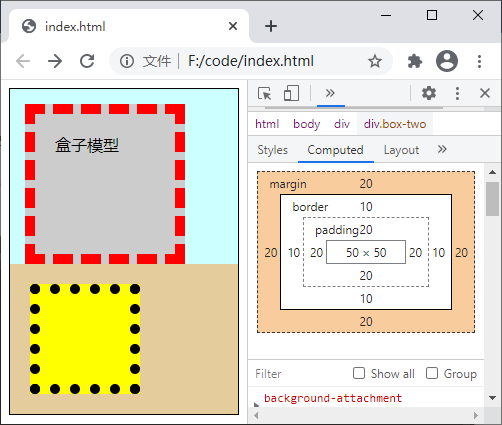Switch to the Styles tab
Screen dimensions: 502x425
click(x=272, y=150)
